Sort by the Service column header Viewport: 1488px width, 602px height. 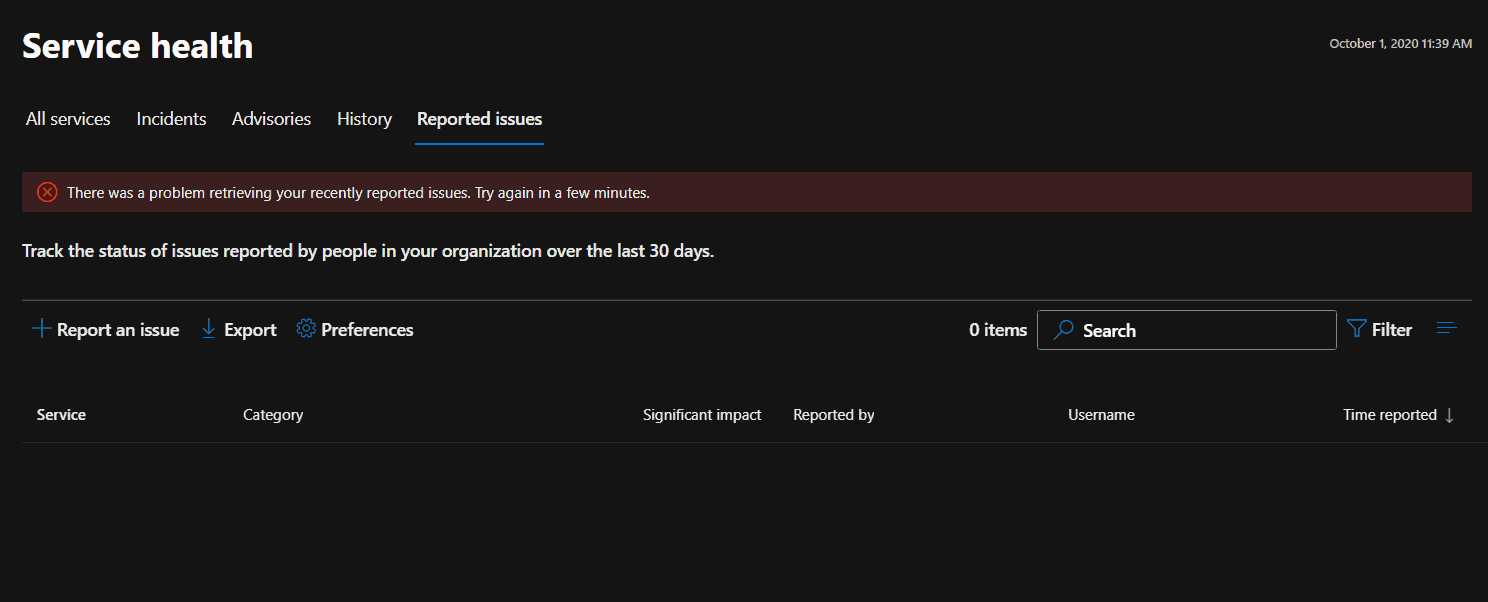(61, 415)
